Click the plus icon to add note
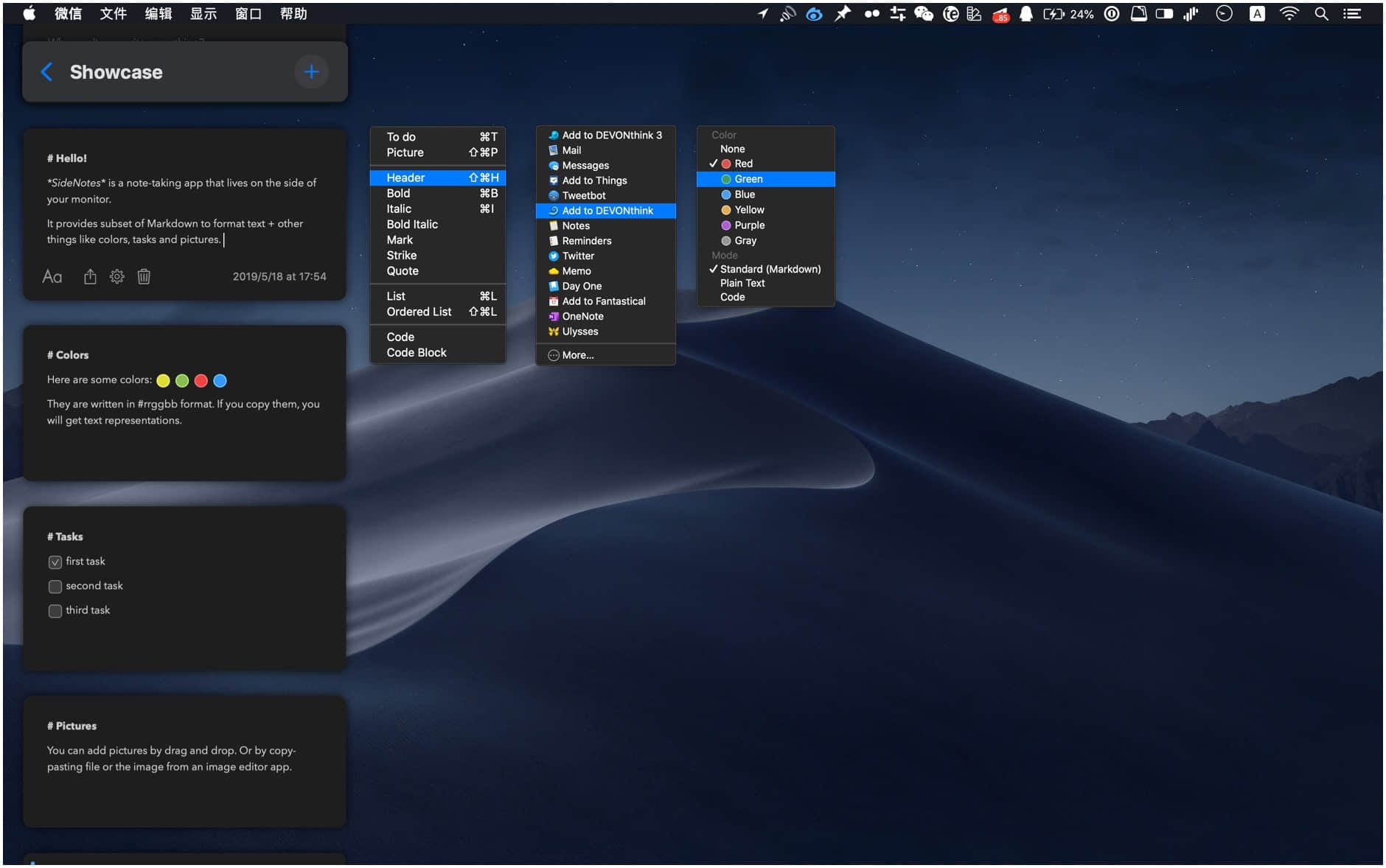Screen dimensions: 1386x868 (311, 71)
